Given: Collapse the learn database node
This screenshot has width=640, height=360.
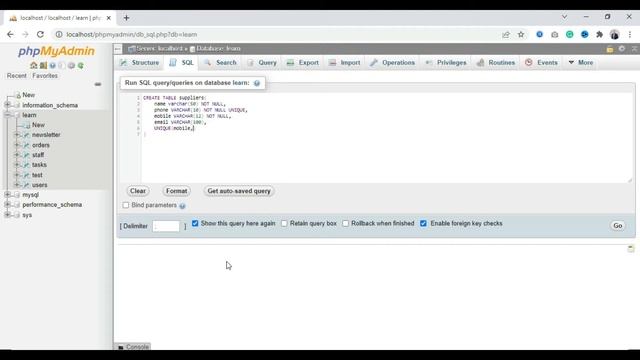Looking at the screenshot, I should tap(7, 115).
